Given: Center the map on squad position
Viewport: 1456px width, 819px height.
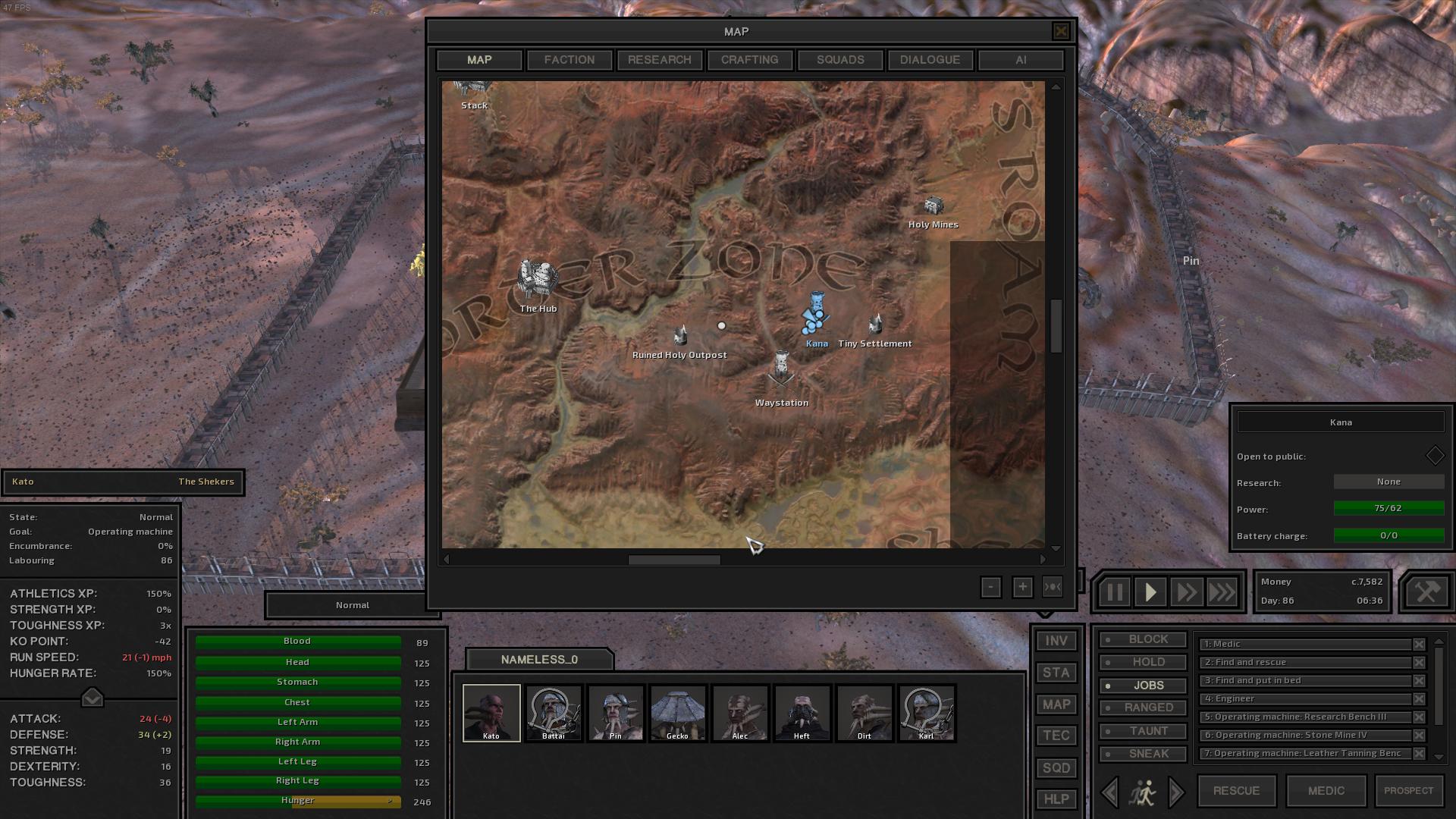Looking at the screenshot, I should 1053,587.
